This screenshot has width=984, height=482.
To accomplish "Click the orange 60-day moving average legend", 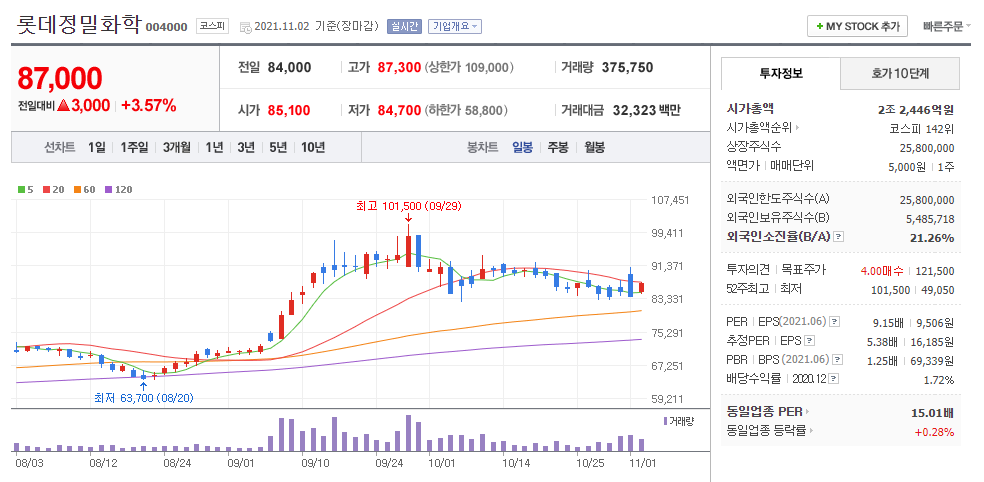I will click(x=84, y=190).
